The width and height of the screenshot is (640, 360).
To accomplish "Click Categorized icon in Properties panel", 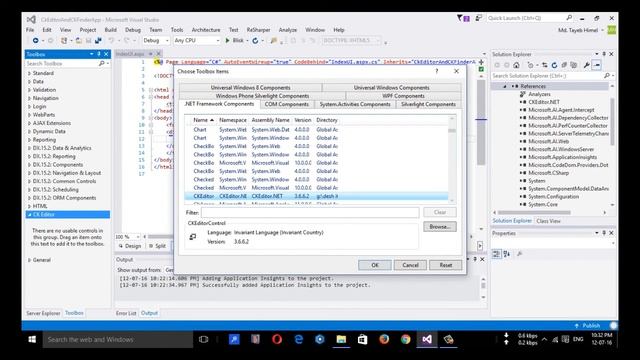I will (x=496, y=254).
